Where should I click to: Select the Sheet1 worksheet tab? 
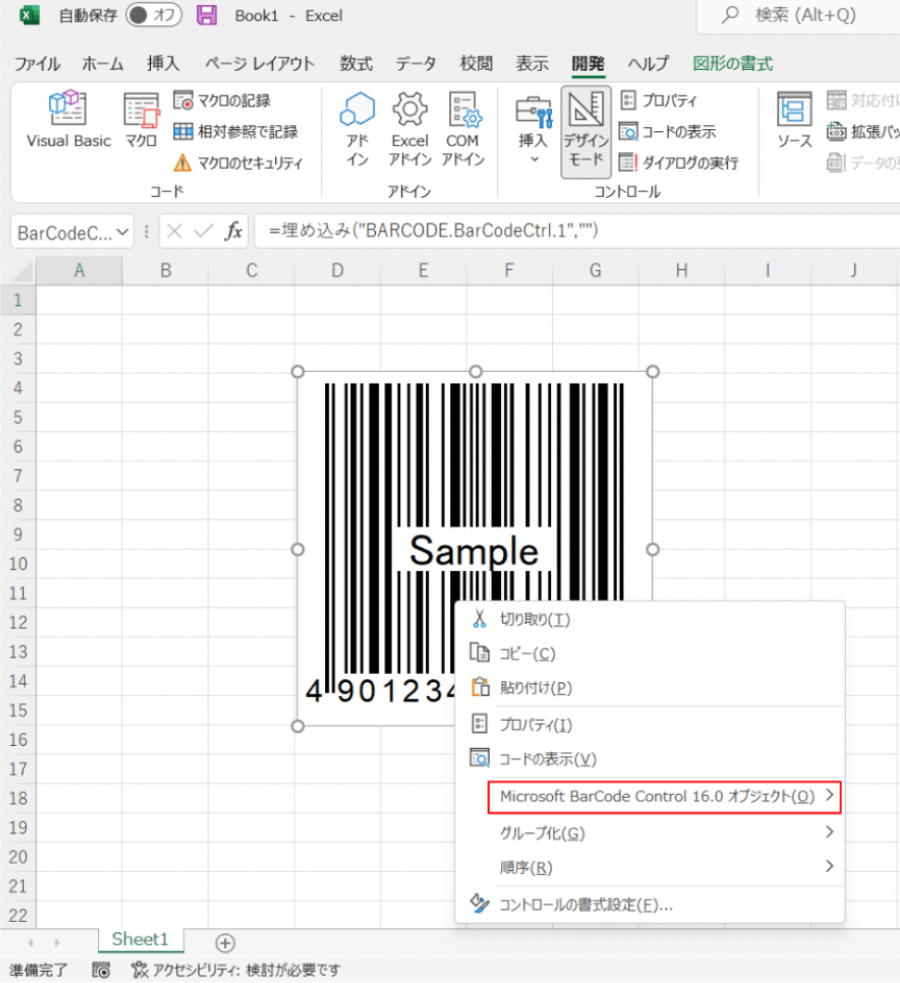tap(140, 939)
